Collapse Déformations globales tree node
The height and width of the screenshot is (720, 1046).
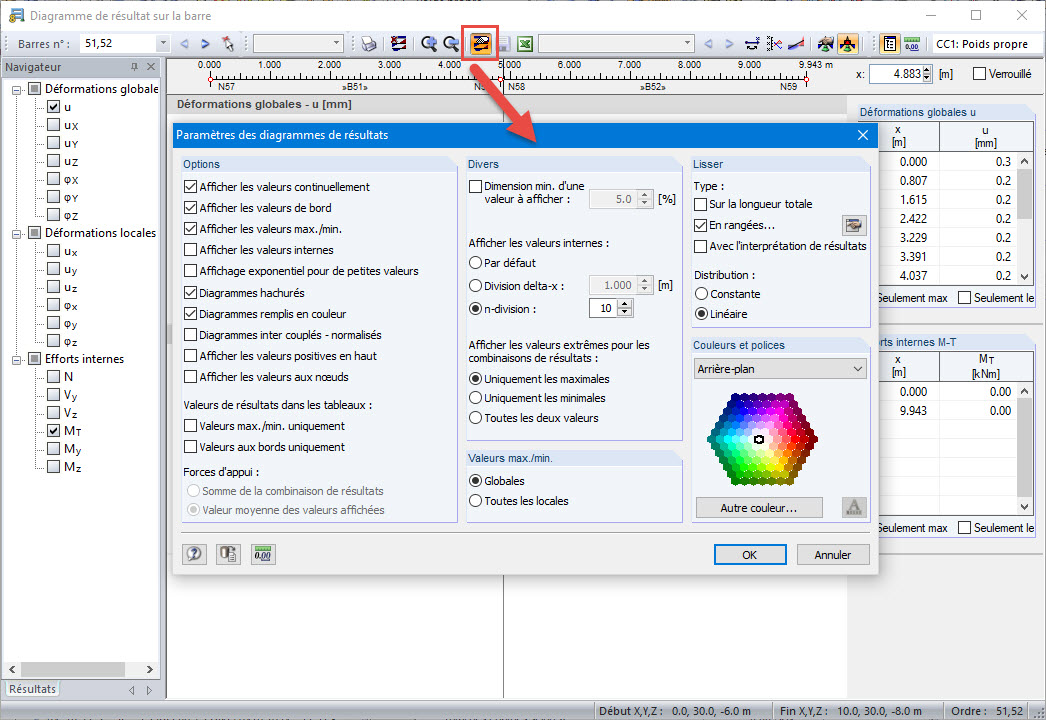[17, 89]
